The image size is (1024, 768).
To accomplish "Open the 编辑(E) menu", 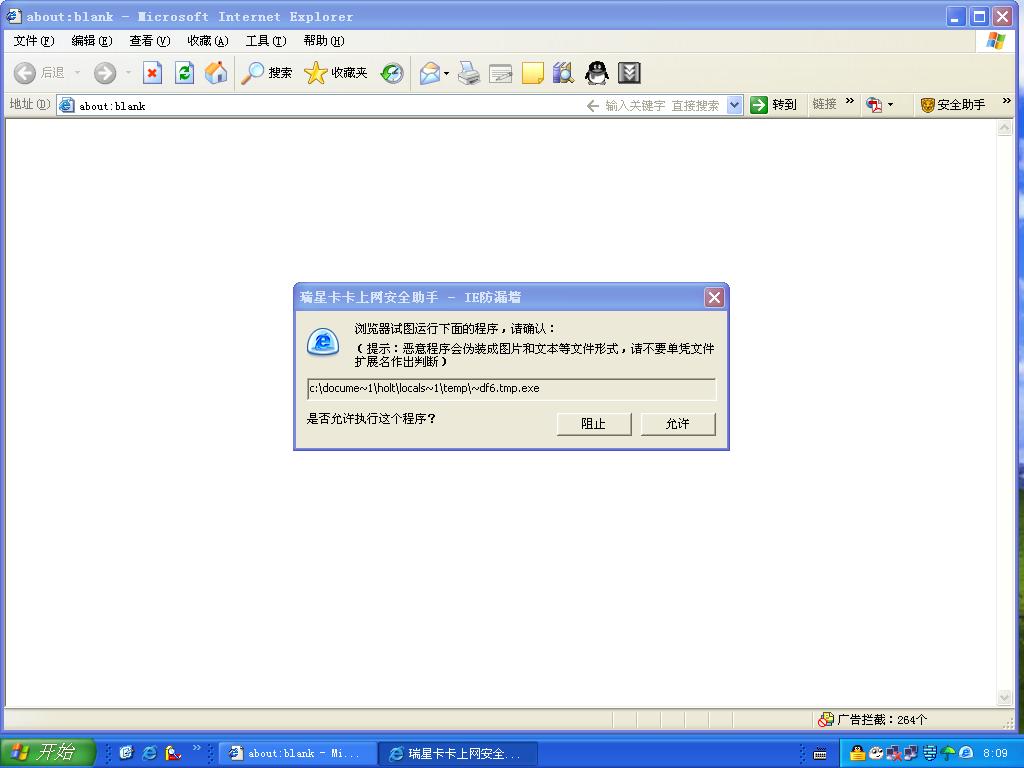I will coord(92,40).
